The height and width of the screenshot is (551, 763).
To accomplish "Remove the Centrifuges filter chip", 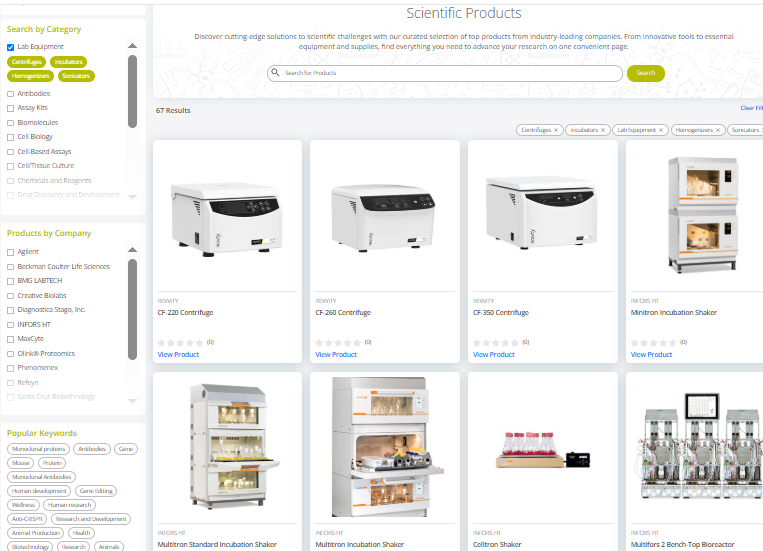I will 556,130.
